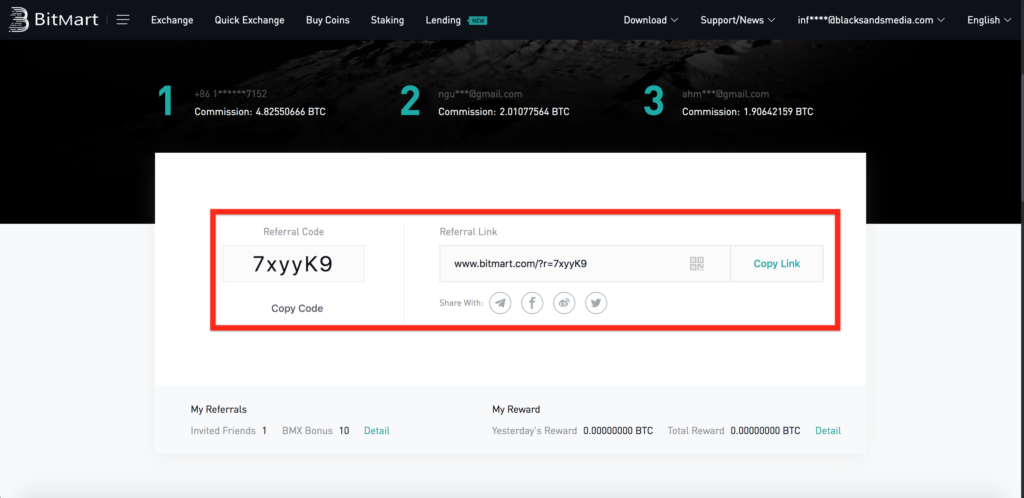Viewport: 1024px width, 498px height.
Task: Click the Invited Friends count
Action: (x=264, y=431)
